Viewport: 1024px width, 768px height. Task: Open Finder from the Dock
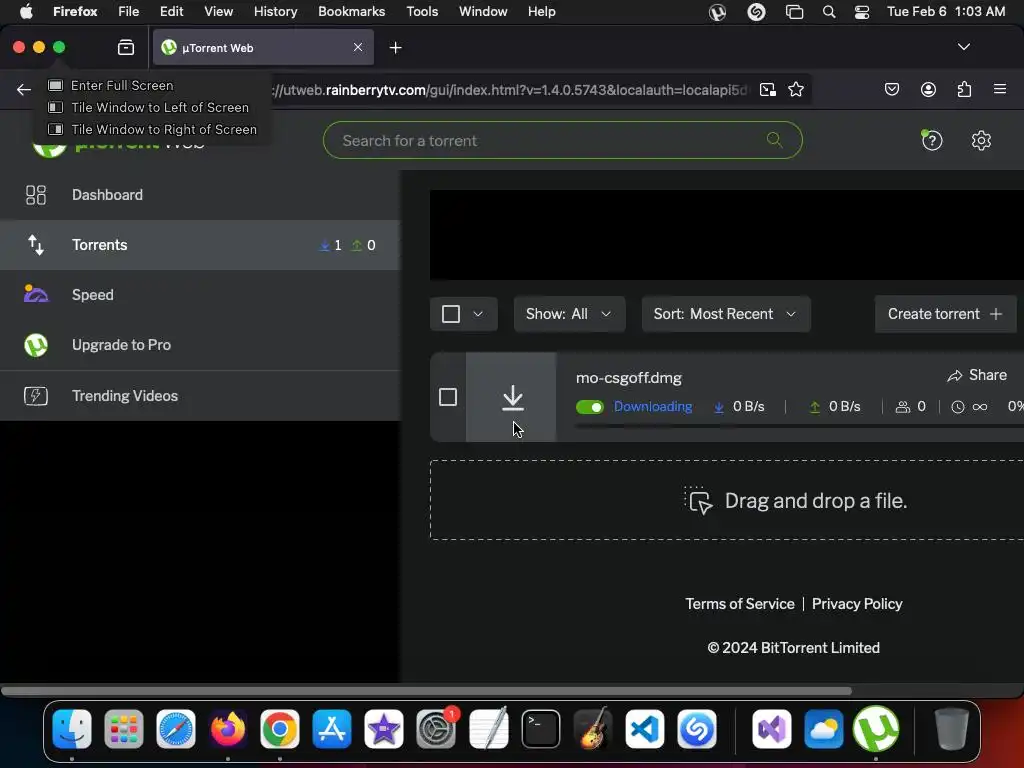coord(72,729)
